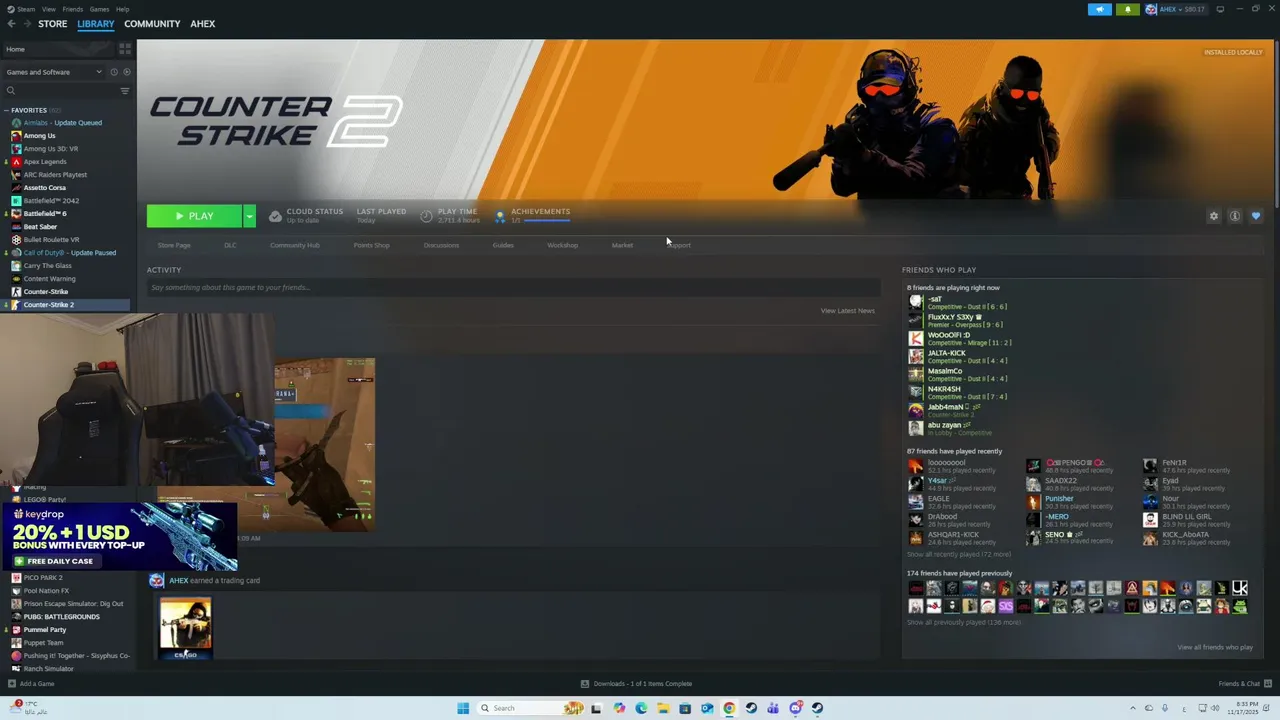Screen dimensions: 1280x720
Task: Click the keydrop advertisement banner
Action: click(x=119, y=537)
